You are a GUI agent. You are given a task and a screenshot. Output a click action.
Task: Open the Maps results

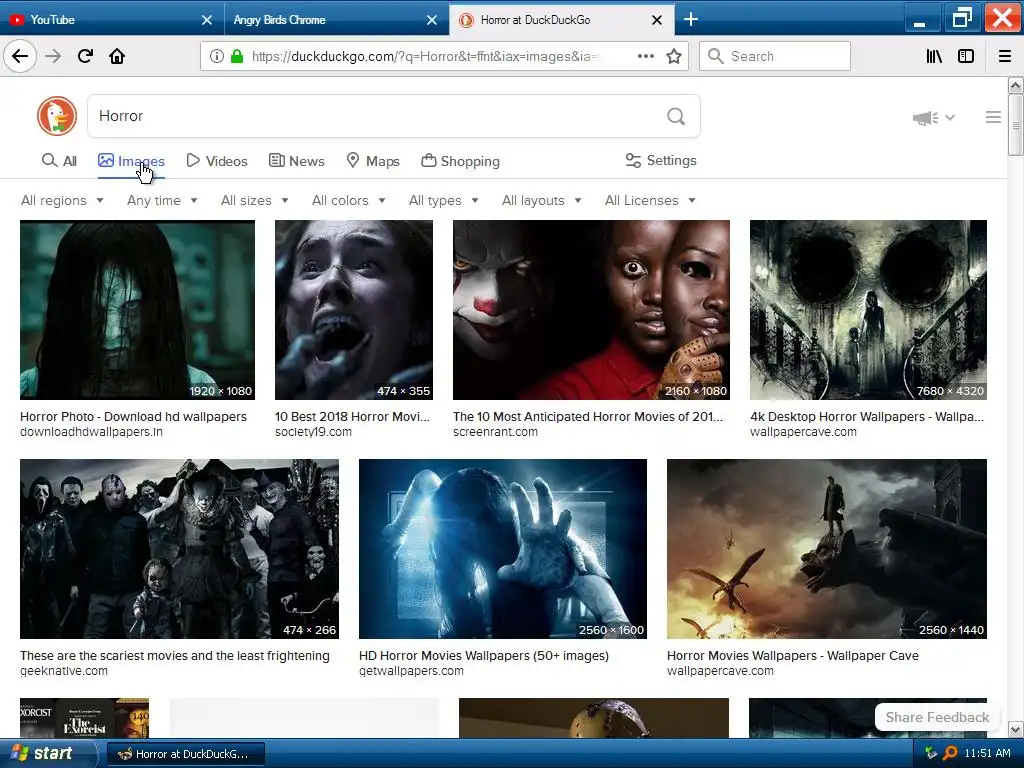click(373, 161)
